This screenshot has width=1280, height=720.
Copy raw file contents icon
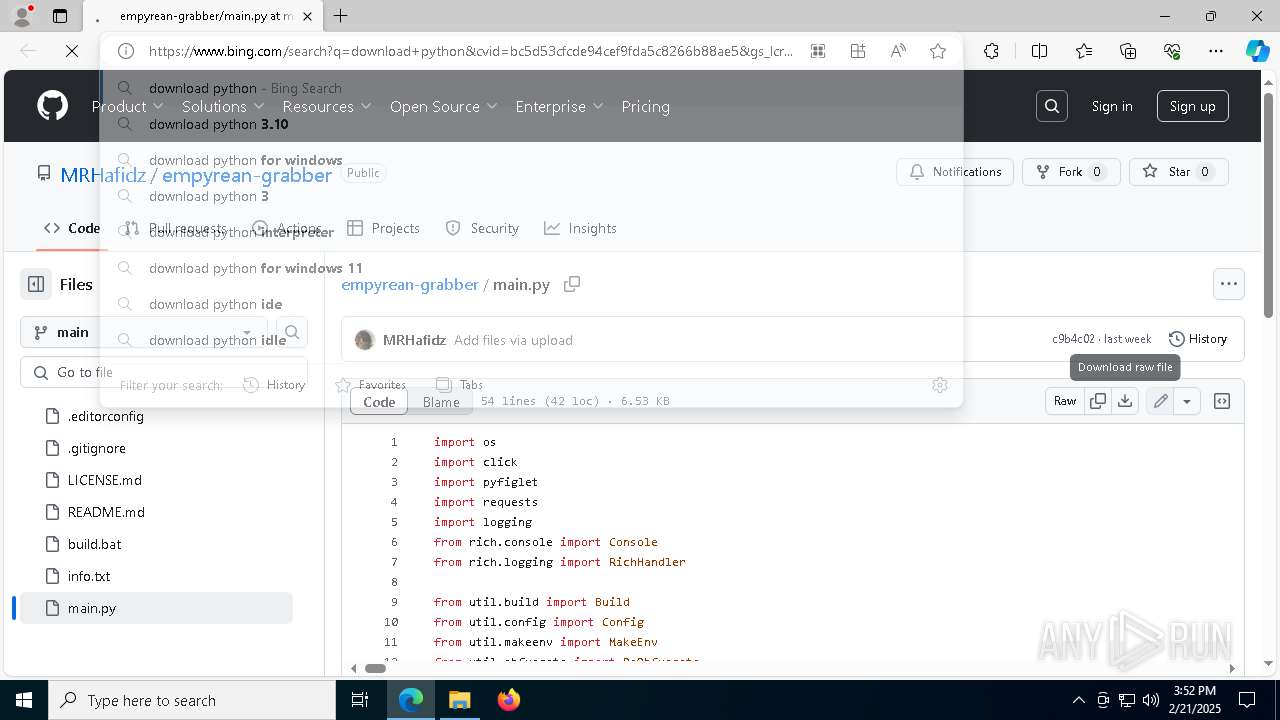1098,401
